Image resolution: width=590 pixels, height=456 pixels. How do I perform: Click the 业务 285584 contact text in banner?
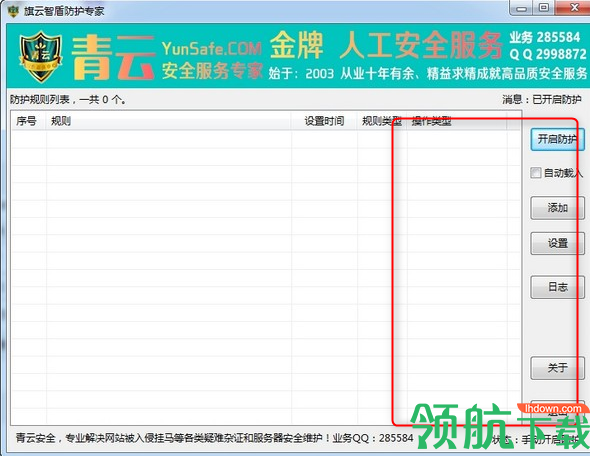tap(545, 37)
